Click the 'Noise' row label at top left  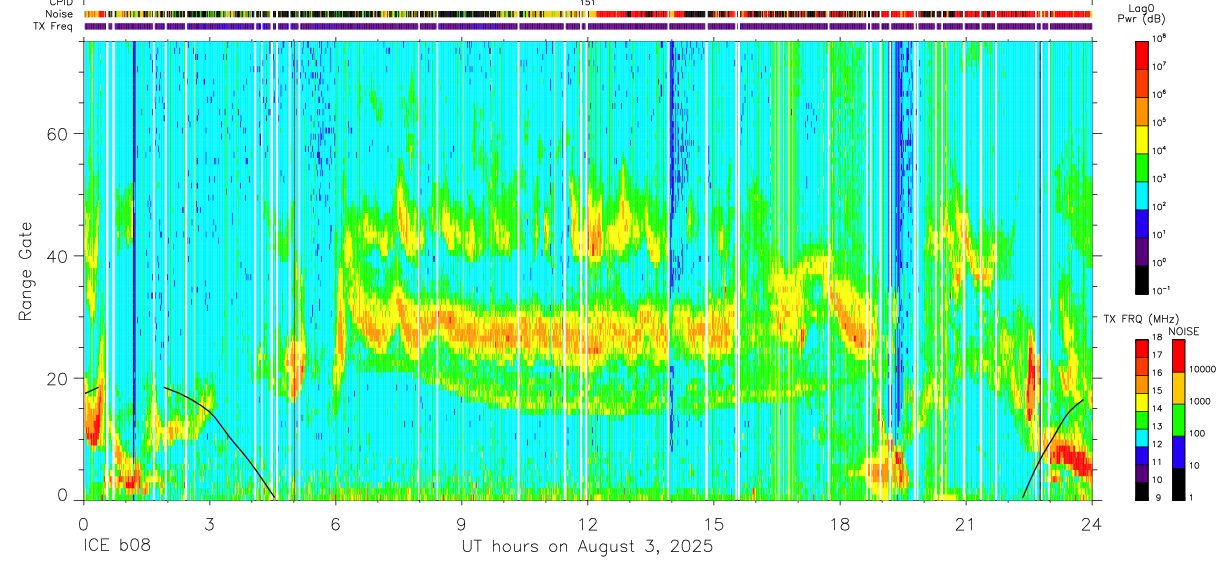[60, 14]
